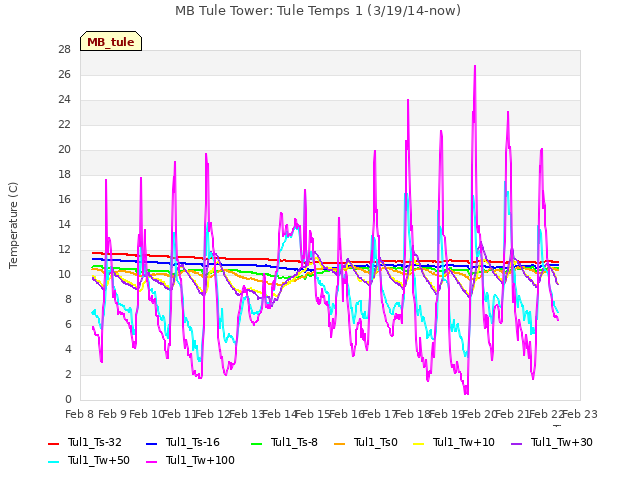Click the Feb 9 x-axis label
This screenshot has width=640, height=480.
coord(113,414)
